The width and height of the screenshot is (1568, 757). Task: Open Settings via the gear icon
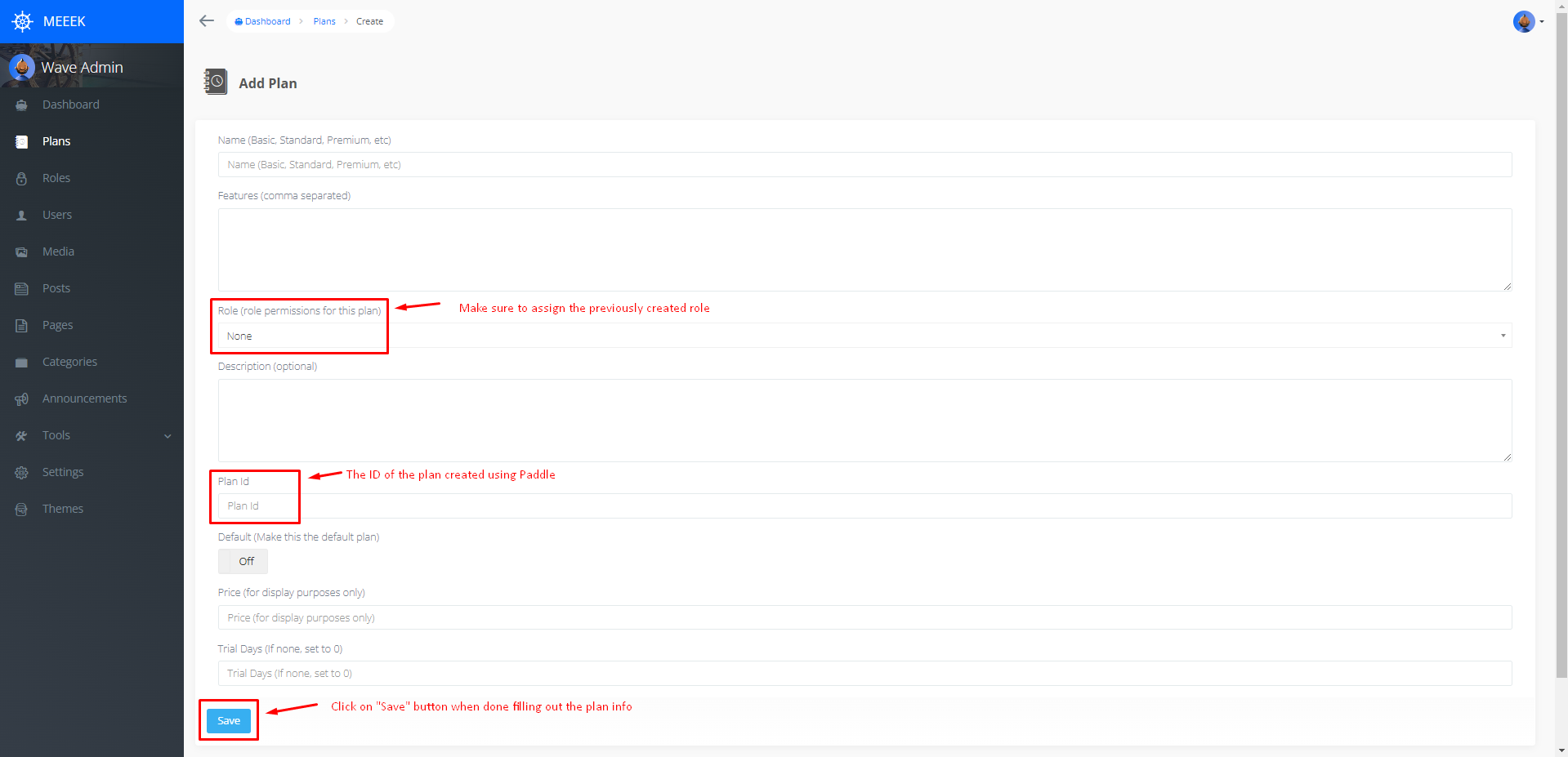(x=21, y=472)
